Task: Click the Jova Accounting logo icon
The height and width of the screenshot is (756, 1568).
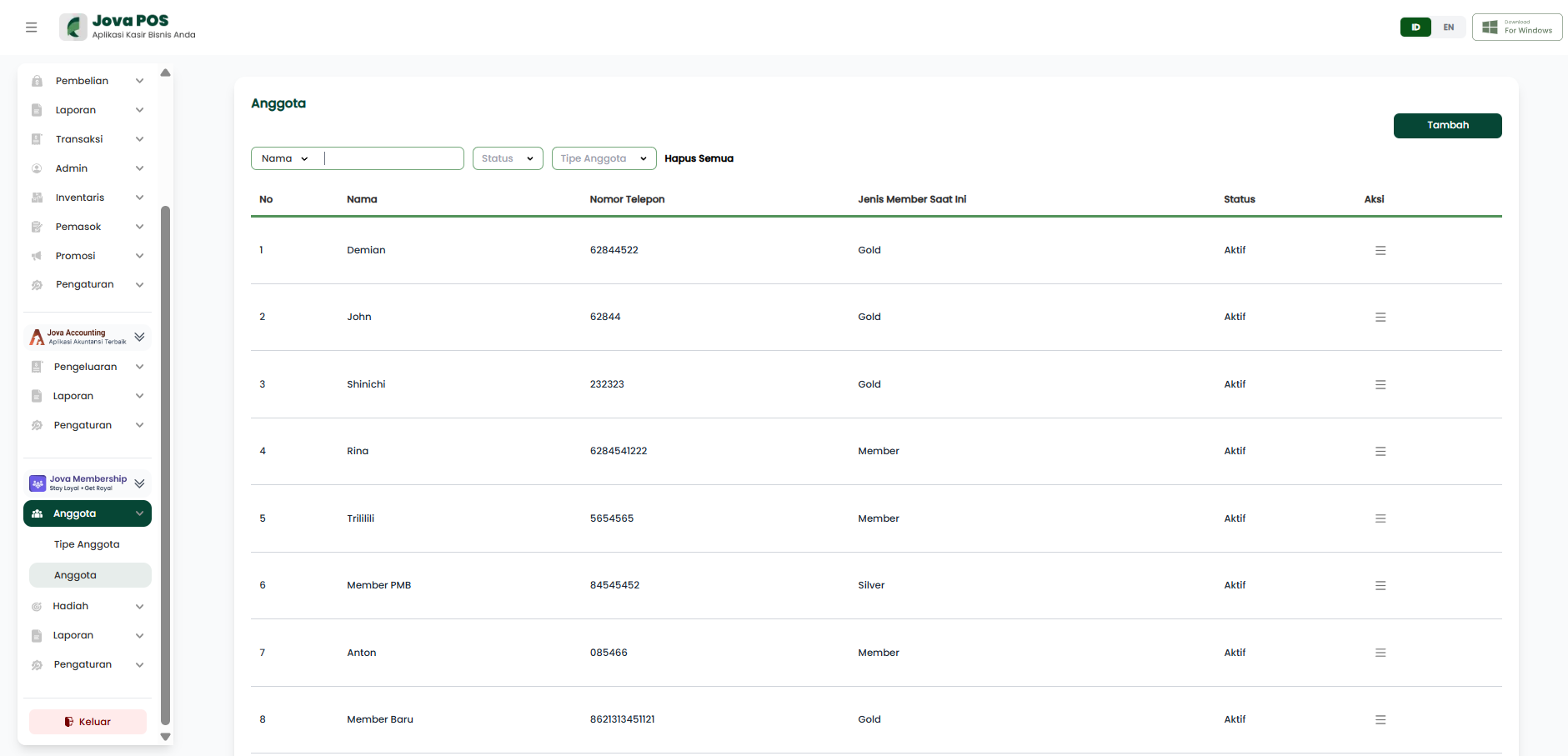Action: tap(37, 337)
